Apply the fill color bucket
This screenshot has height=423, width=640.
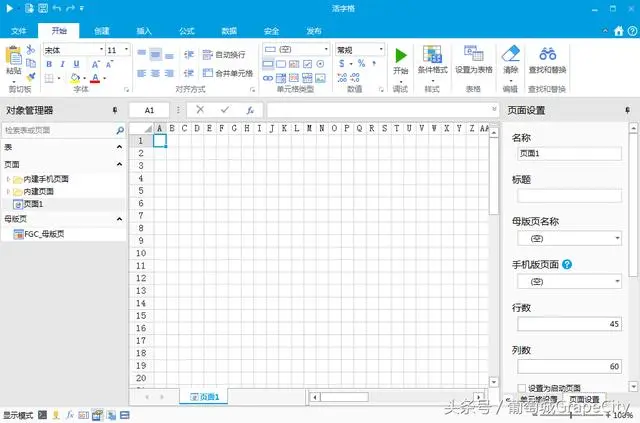75,78
